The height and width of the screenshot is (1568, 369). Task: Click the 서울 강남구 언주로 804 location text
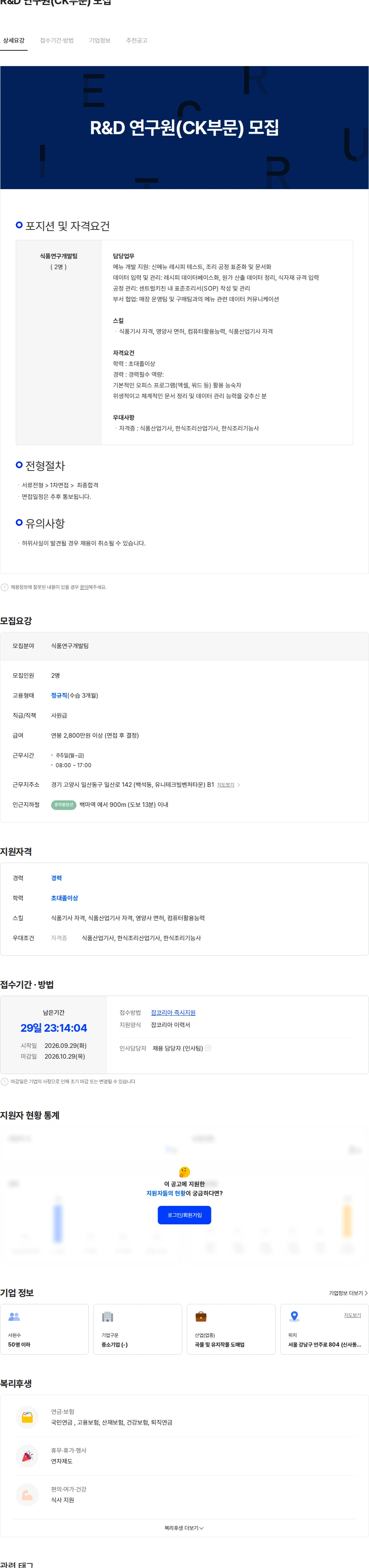(324, 1345)
